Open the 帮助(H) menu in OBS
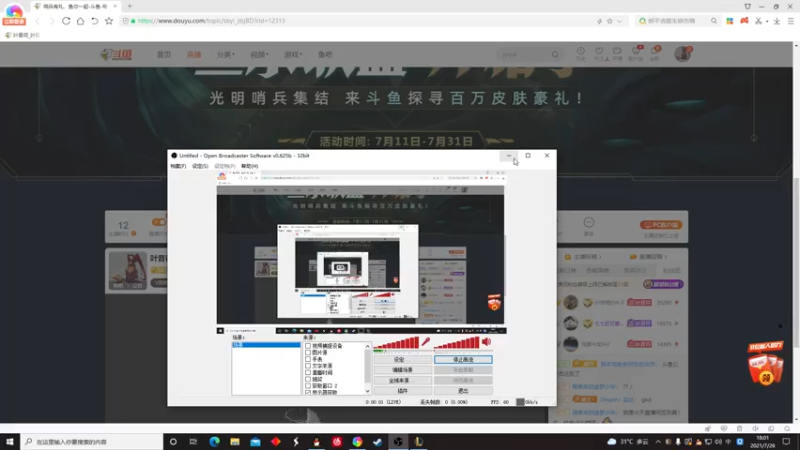This screenshot has width=800, height=450. 249,166
